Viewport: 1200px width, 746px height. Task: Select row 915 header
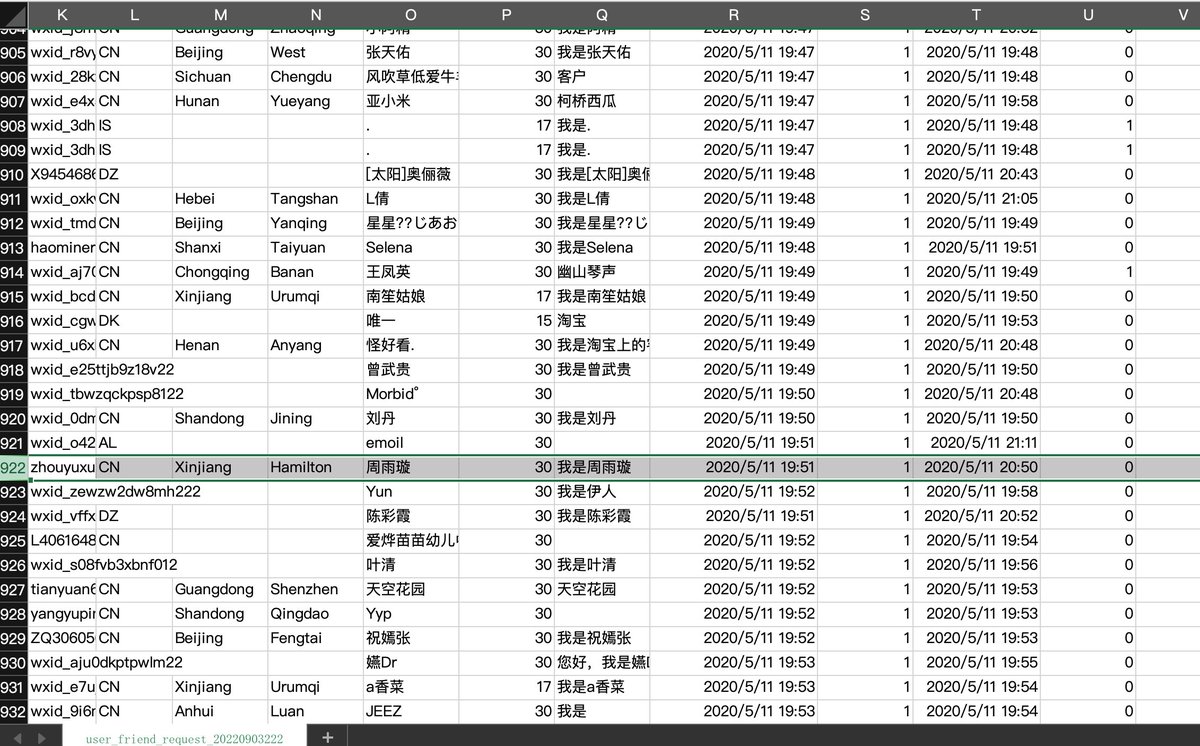point(14,296)
